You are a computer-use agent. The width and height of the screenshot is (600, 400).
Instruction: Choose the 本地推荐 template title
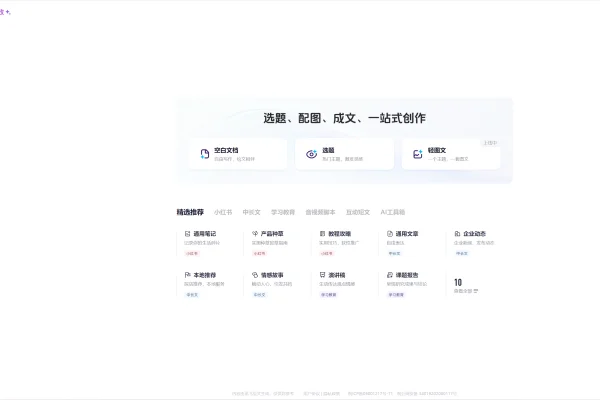coord(205,275)
